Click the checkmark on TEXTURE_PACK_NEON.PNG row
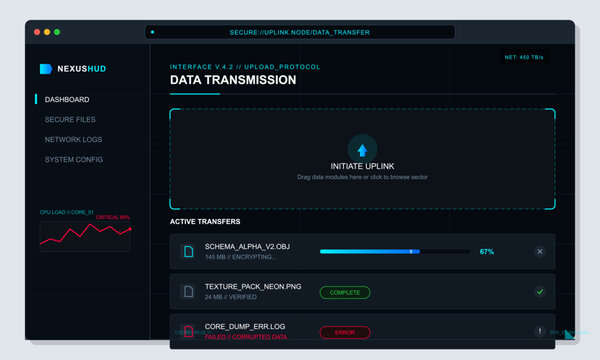The width and height of the screenshot is (600, 360). pyautogui.click(x=540, y=292)
